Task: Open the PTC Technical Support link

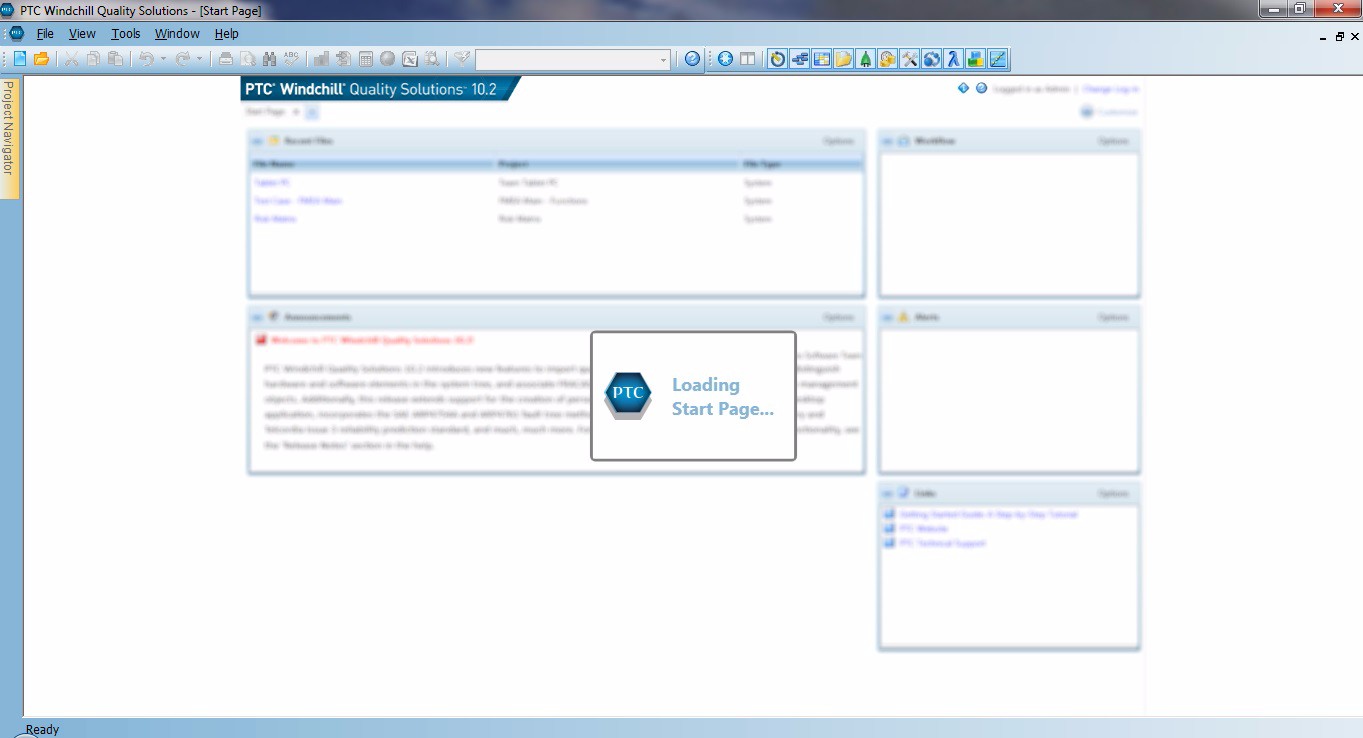Action: point(942,543)
